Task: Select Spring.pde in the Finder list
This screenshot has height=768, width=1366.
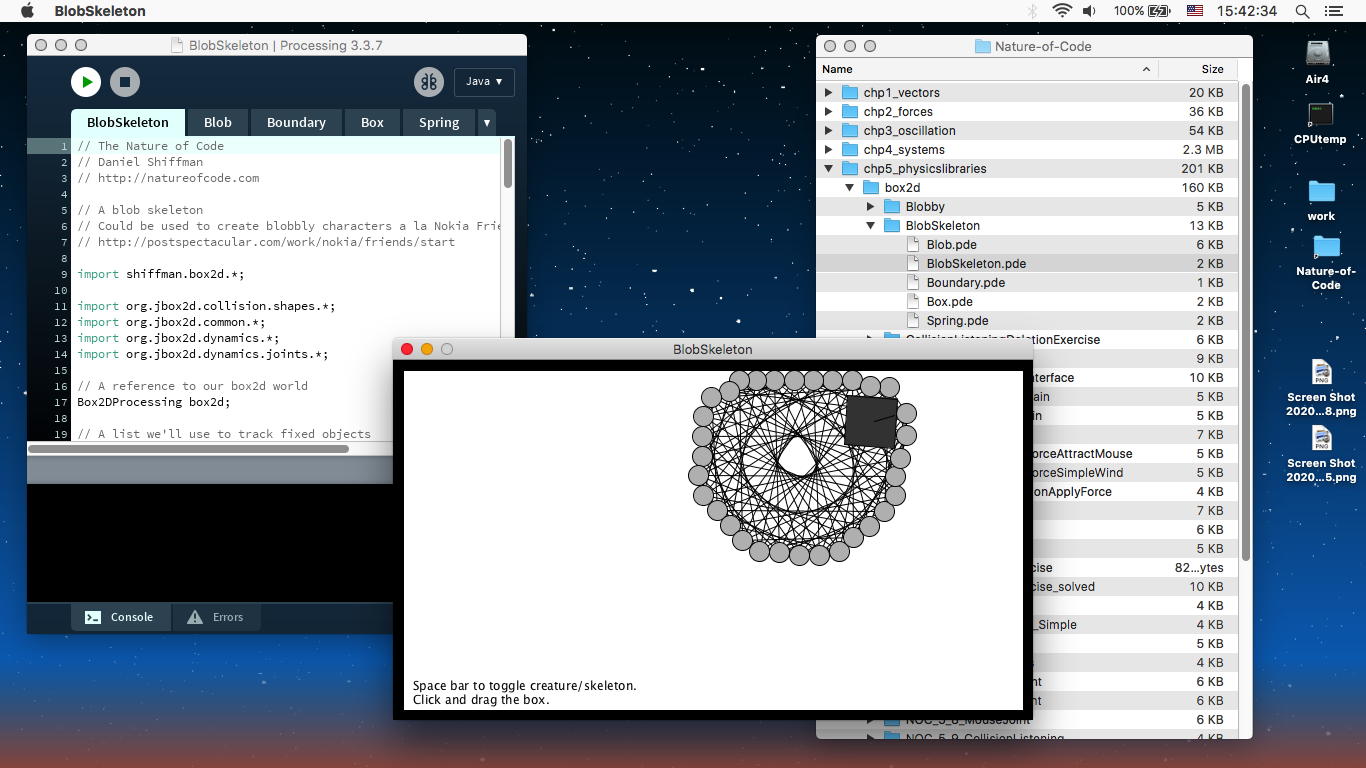Action: pos(957,321)
